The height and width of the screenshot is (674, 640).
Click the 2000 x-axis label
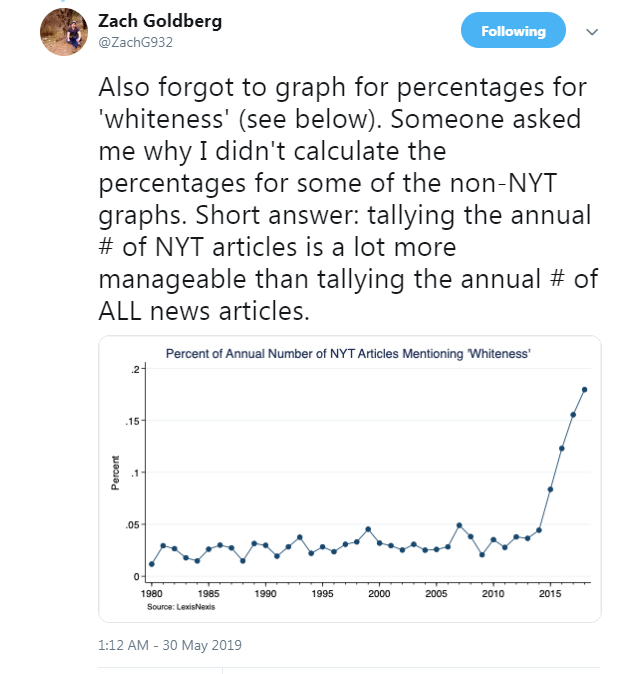(x=379, y=594)
